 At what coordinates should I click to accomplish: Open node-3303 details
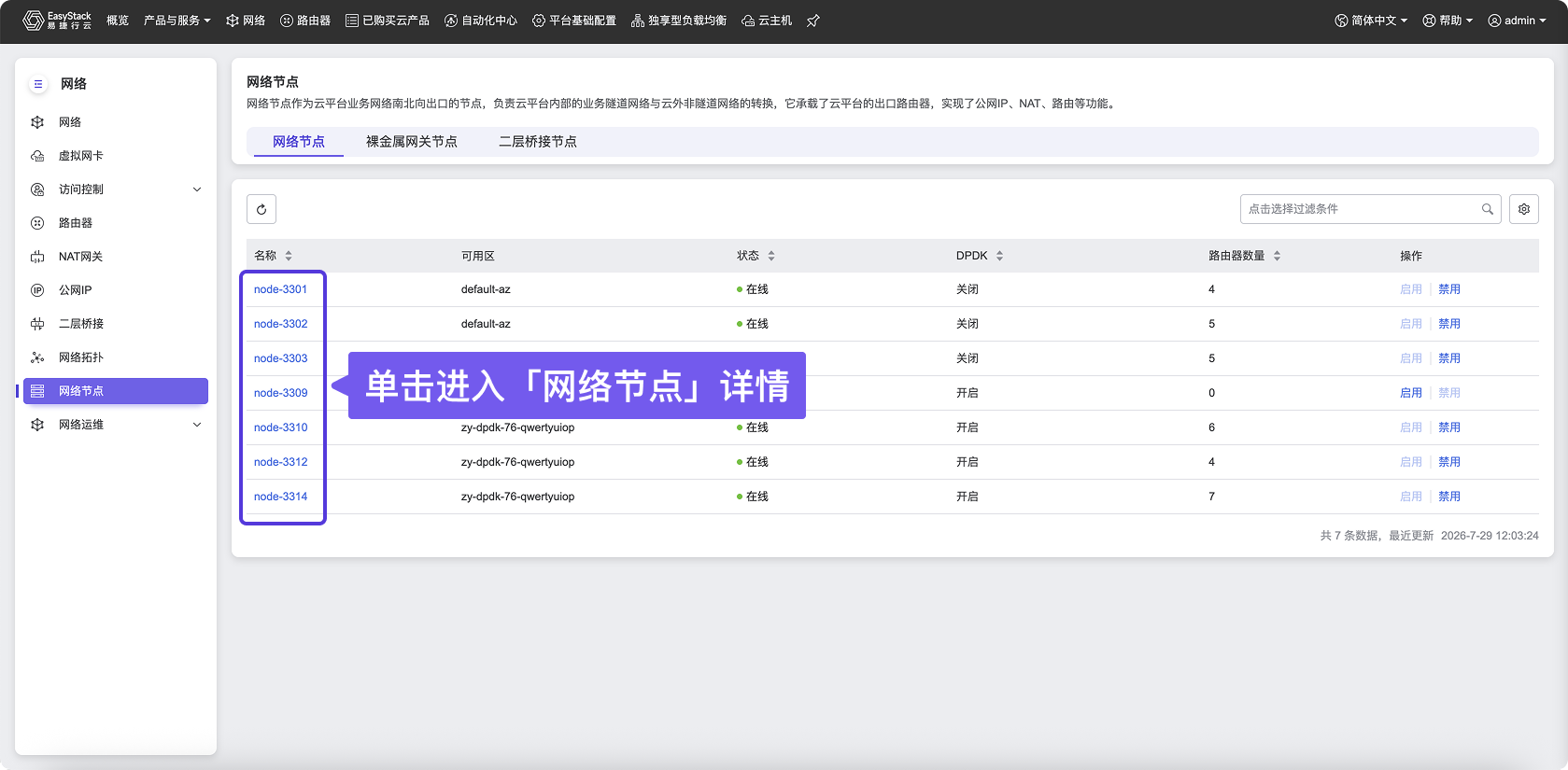(280, 358)
